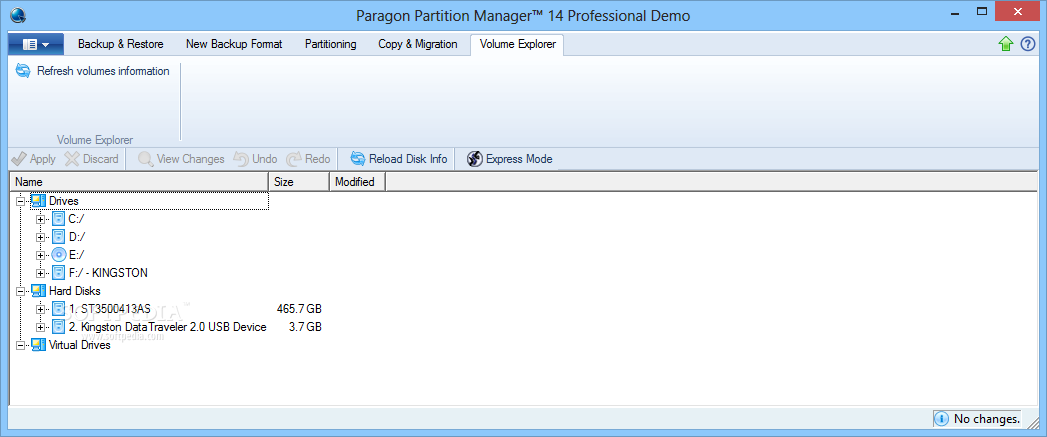Click the No changes. status text
Viewport: 1047px width, 437px height.
click(x=987, y=419)
